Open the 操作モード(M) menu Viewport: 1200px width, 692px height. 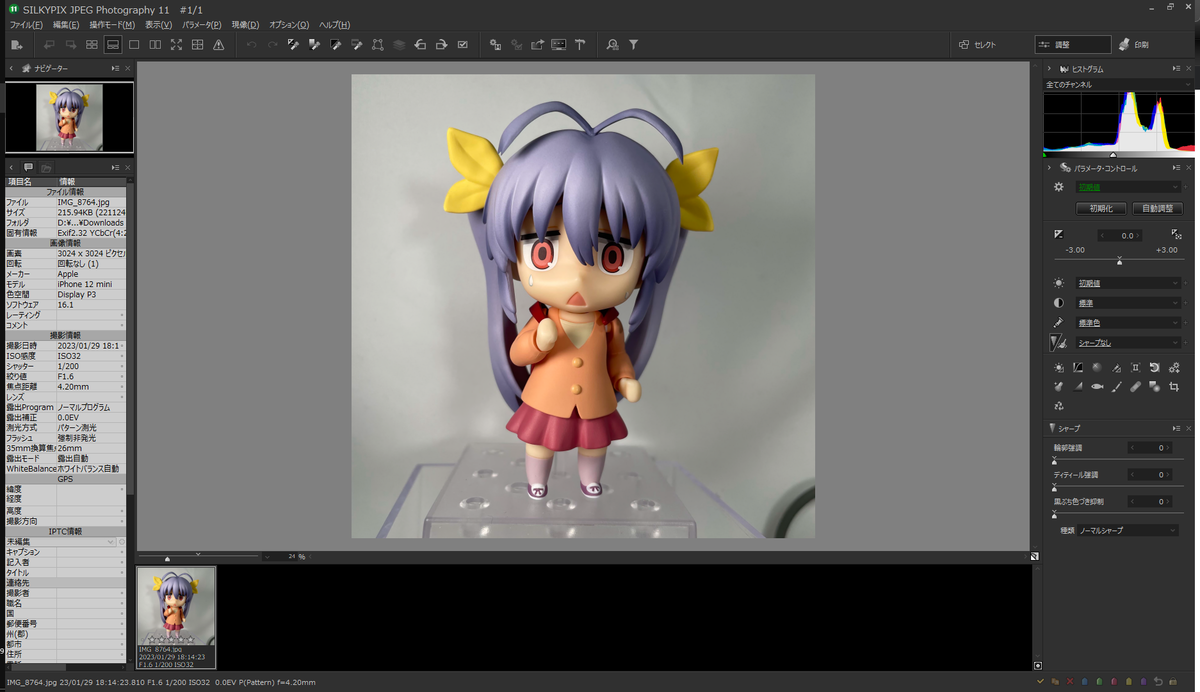(x=112, y=24)
